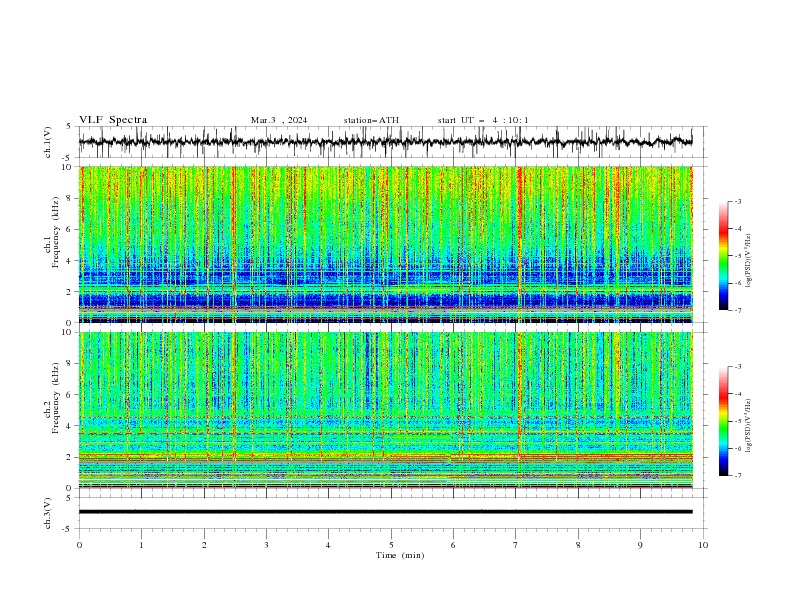Click the time axis tick label "9"
The image size is (792, 612).
click(640, 545)
